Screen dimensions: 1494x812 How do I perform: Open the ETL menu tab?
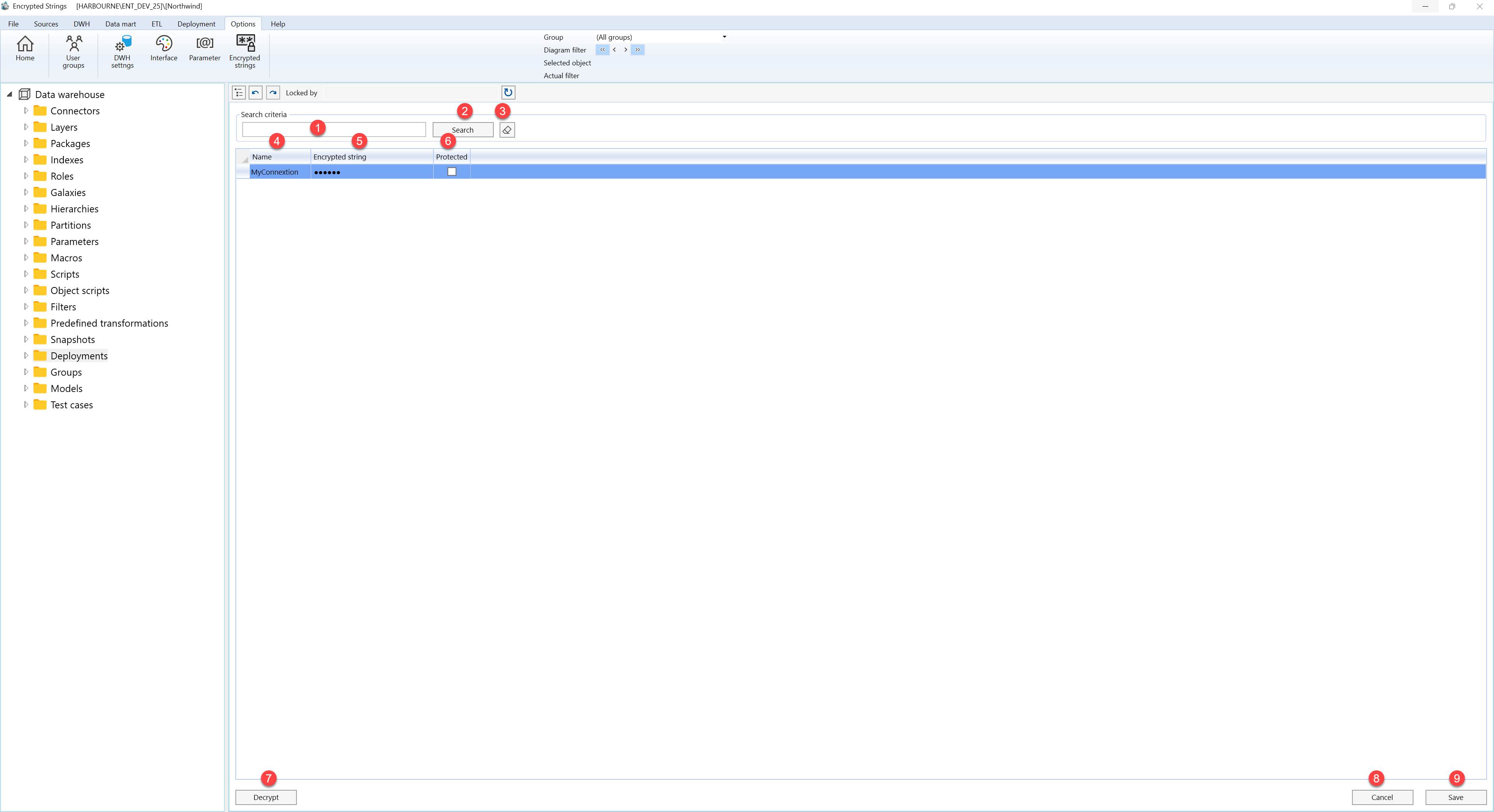[156, 24]
